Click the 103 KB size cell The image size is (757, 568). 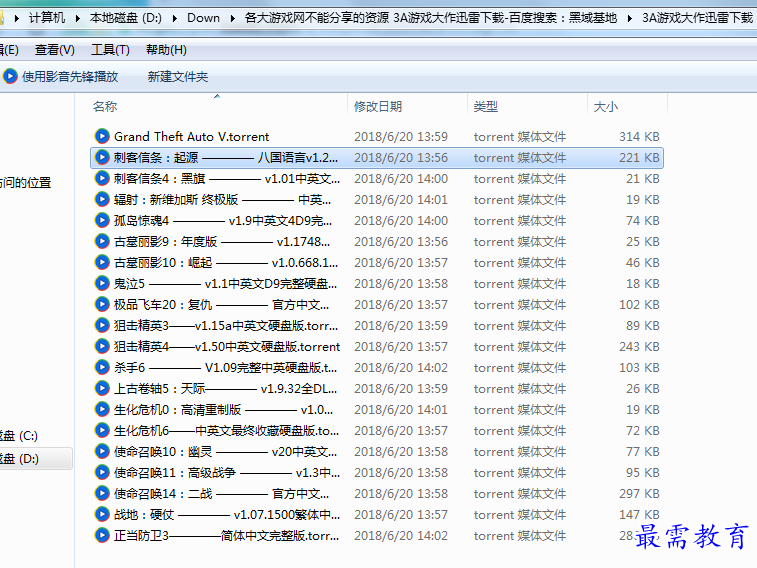coord(639,367)
